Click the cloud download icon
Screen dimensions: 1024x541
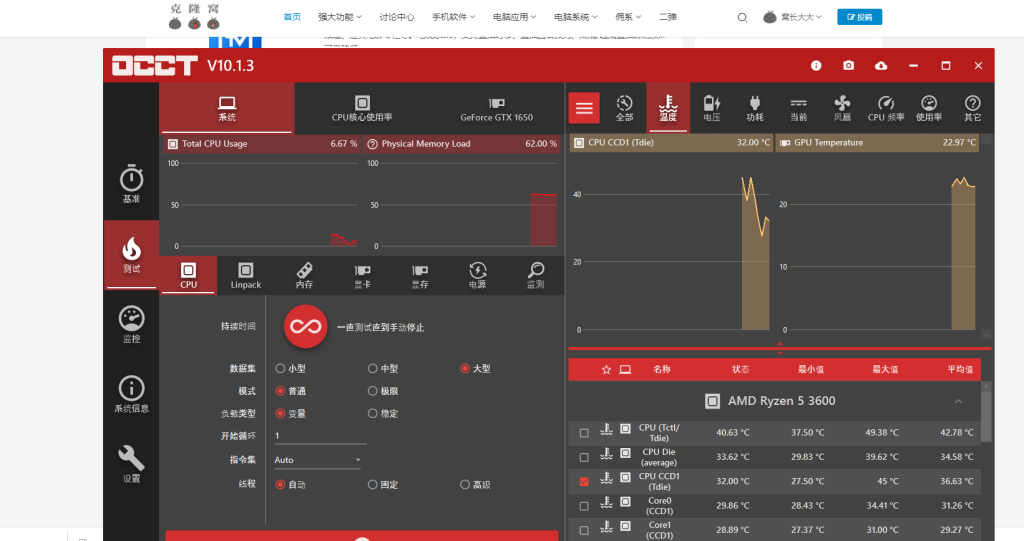[881, 65]
